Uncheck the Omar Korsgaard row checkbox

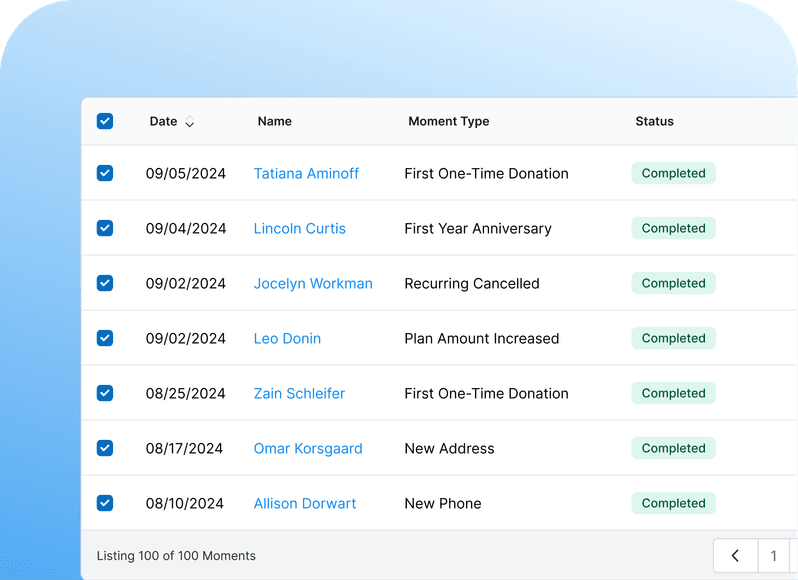(105, 448)
